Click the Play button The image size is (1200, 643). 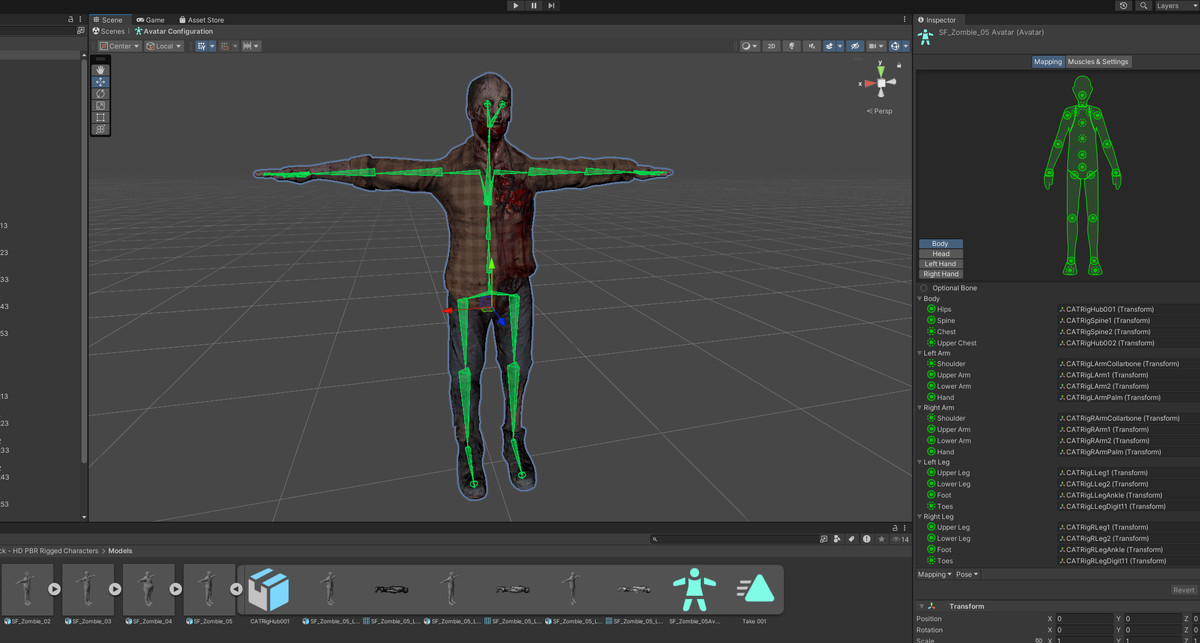point(516,6)
